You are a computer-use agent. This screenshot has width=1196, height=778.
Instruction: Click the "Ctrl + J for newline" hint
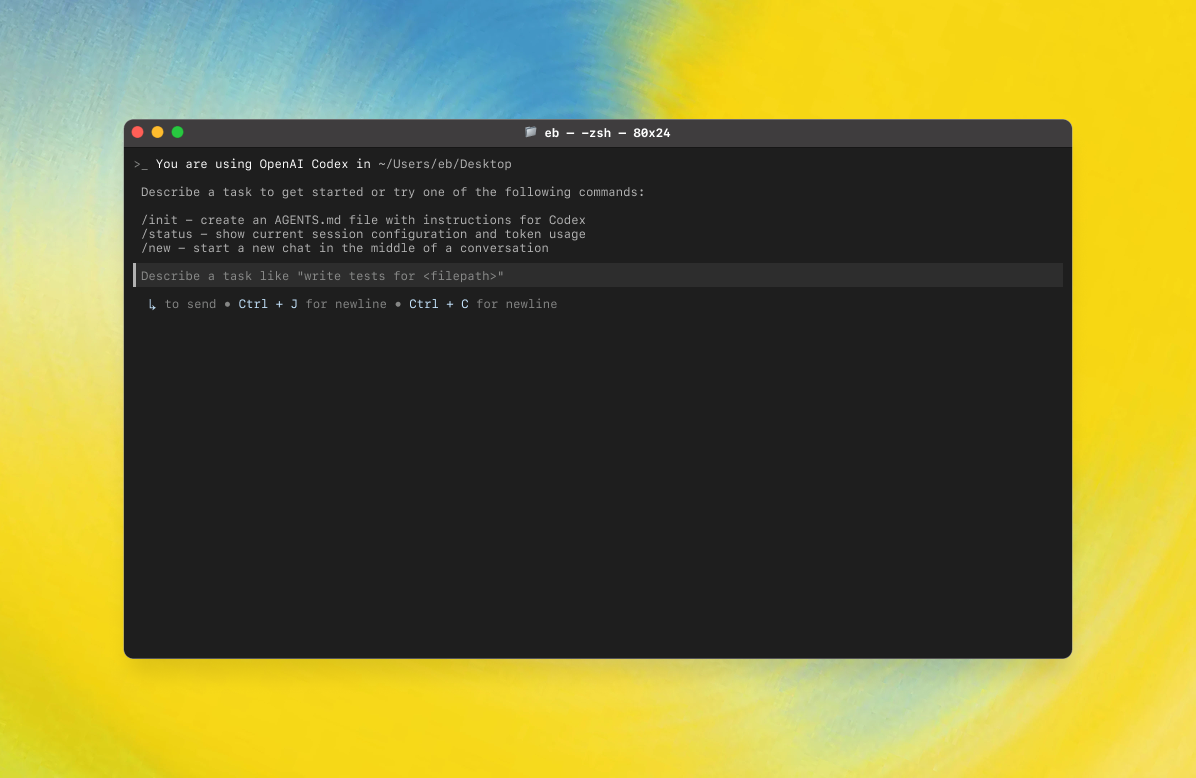click(x=313, y=303)
